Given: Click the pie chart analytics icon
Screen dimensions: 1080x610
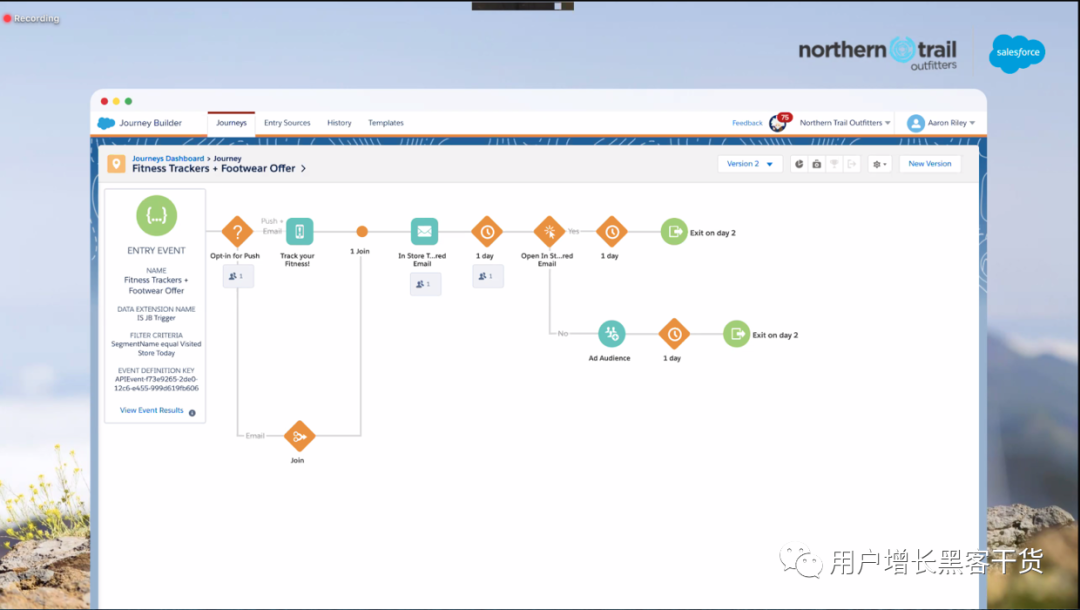Looking at the screenshot, I should 799,164.
